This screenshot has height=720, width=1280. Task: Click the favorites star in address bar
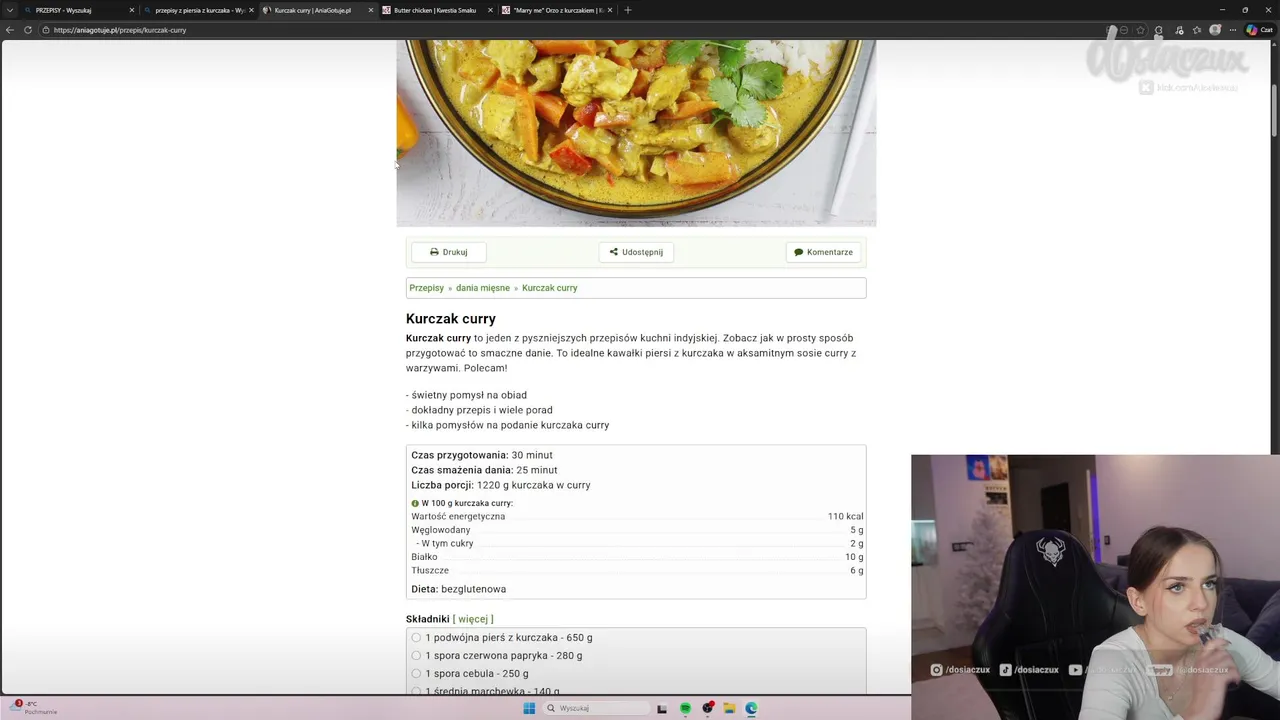(x=1141, y=30)
